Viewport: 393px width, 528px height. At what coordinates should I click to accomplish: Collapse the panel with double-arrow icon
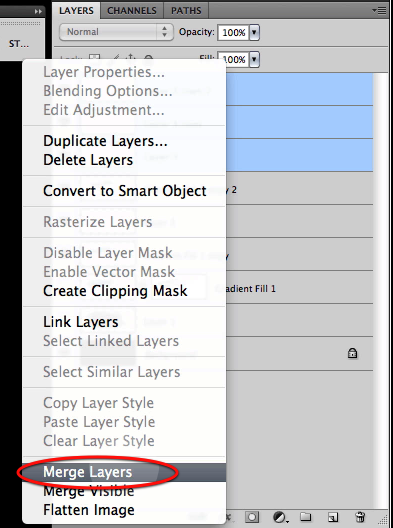[38, 11]
